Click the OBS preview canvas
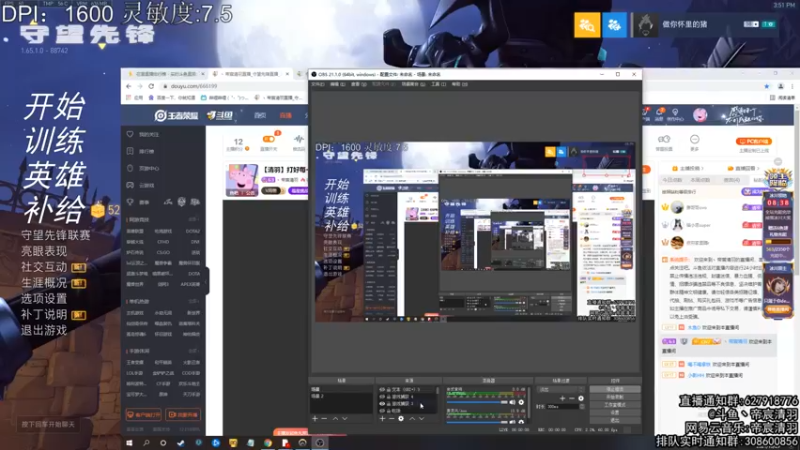Screen dimensions: 800x450 (475, 232)
